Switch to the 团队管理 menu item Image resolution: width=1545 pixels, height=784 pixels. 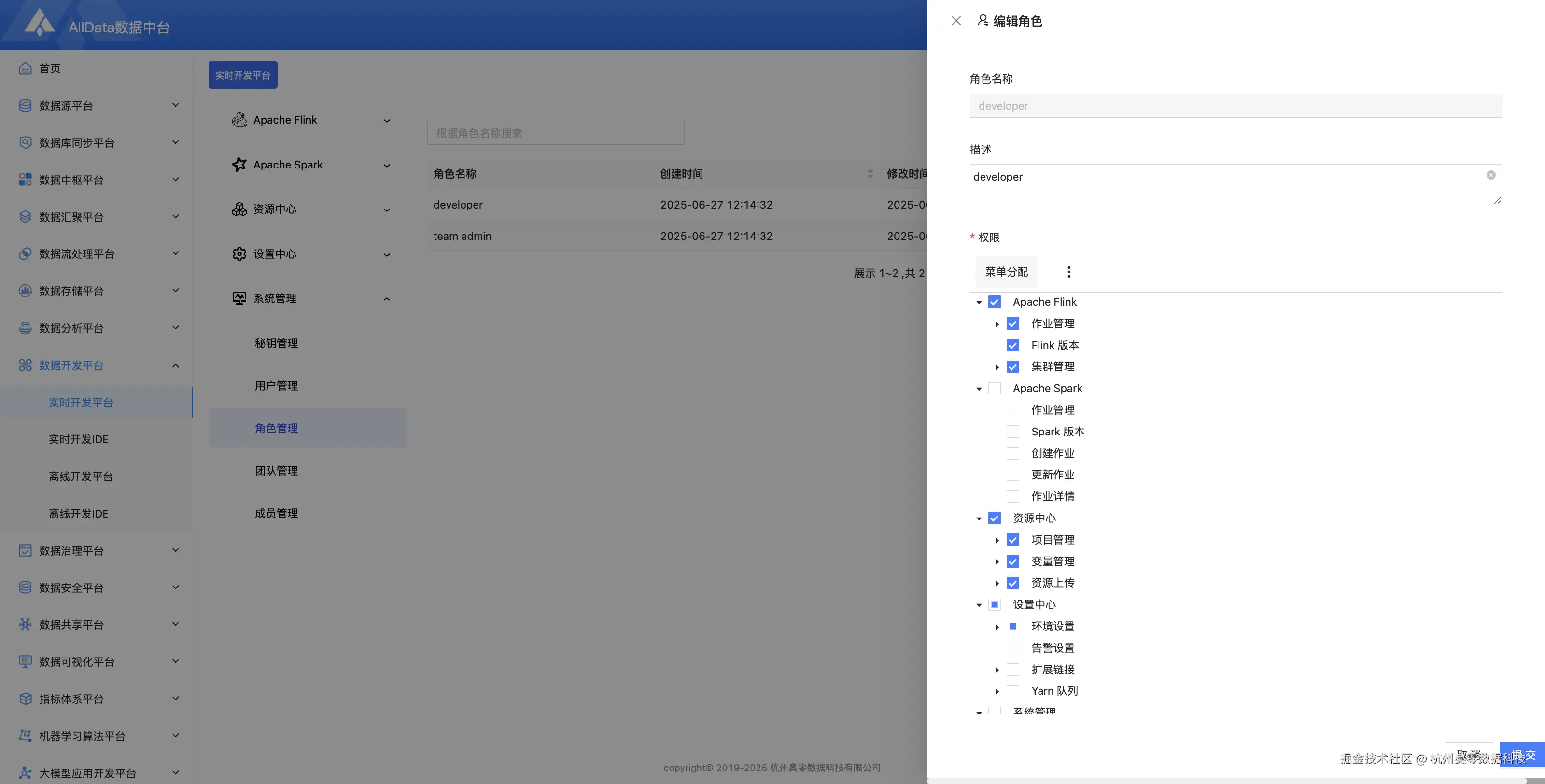point(276,471)
